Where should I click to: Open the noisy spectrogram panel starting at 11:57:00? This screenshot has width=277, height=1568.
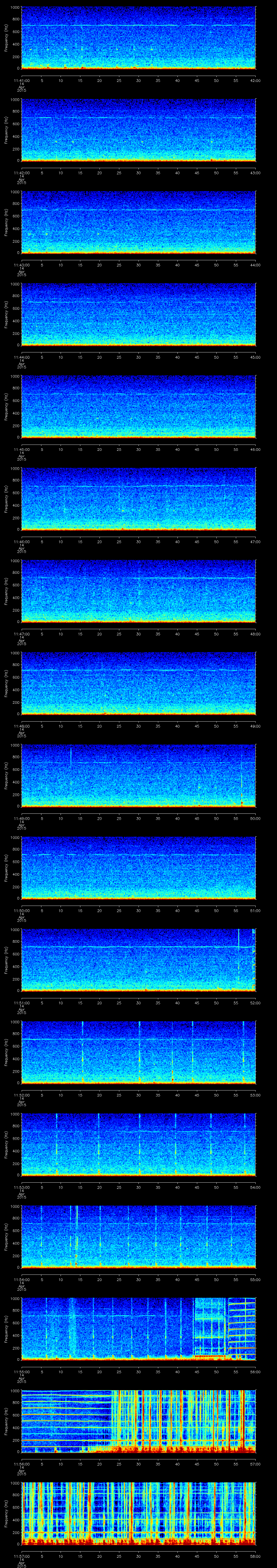pos(139,1513)
